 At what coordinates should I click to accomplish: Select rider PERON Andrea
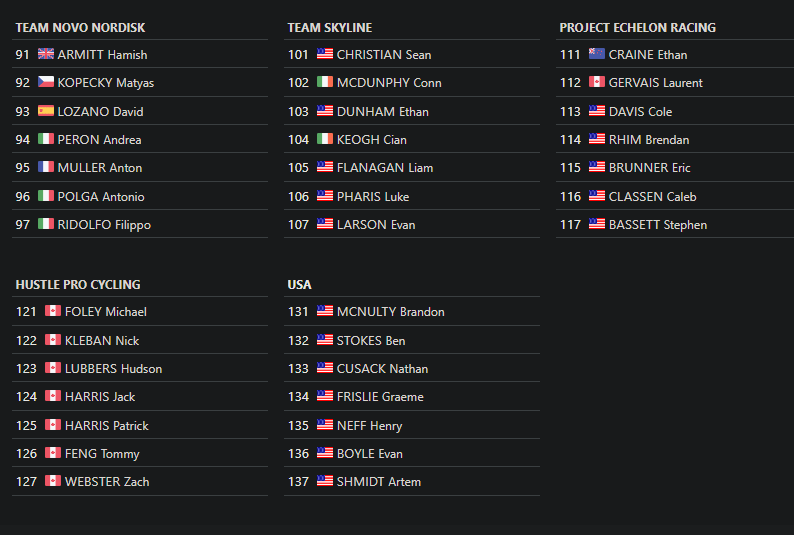click(x=99, y=140)
